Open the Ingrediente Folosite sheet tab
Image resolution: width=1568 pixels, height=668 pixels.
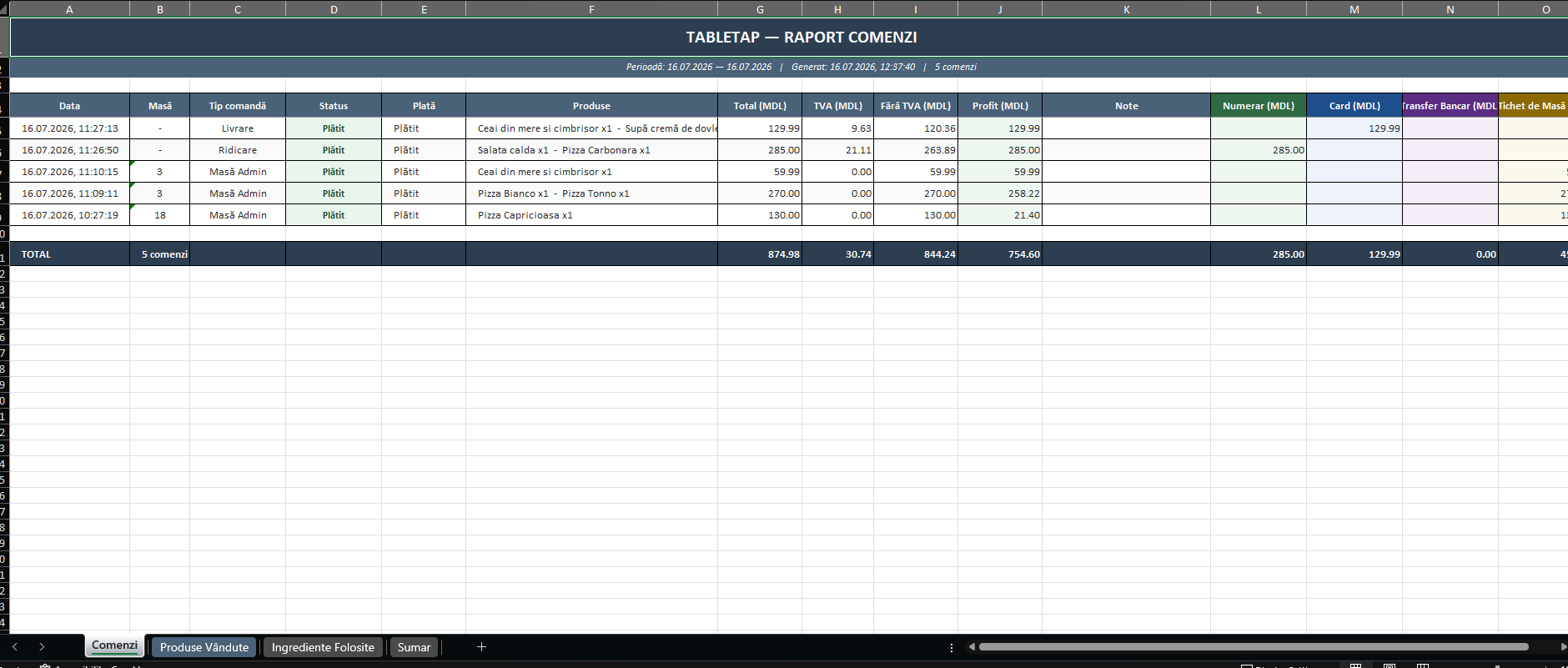(323, 647)
